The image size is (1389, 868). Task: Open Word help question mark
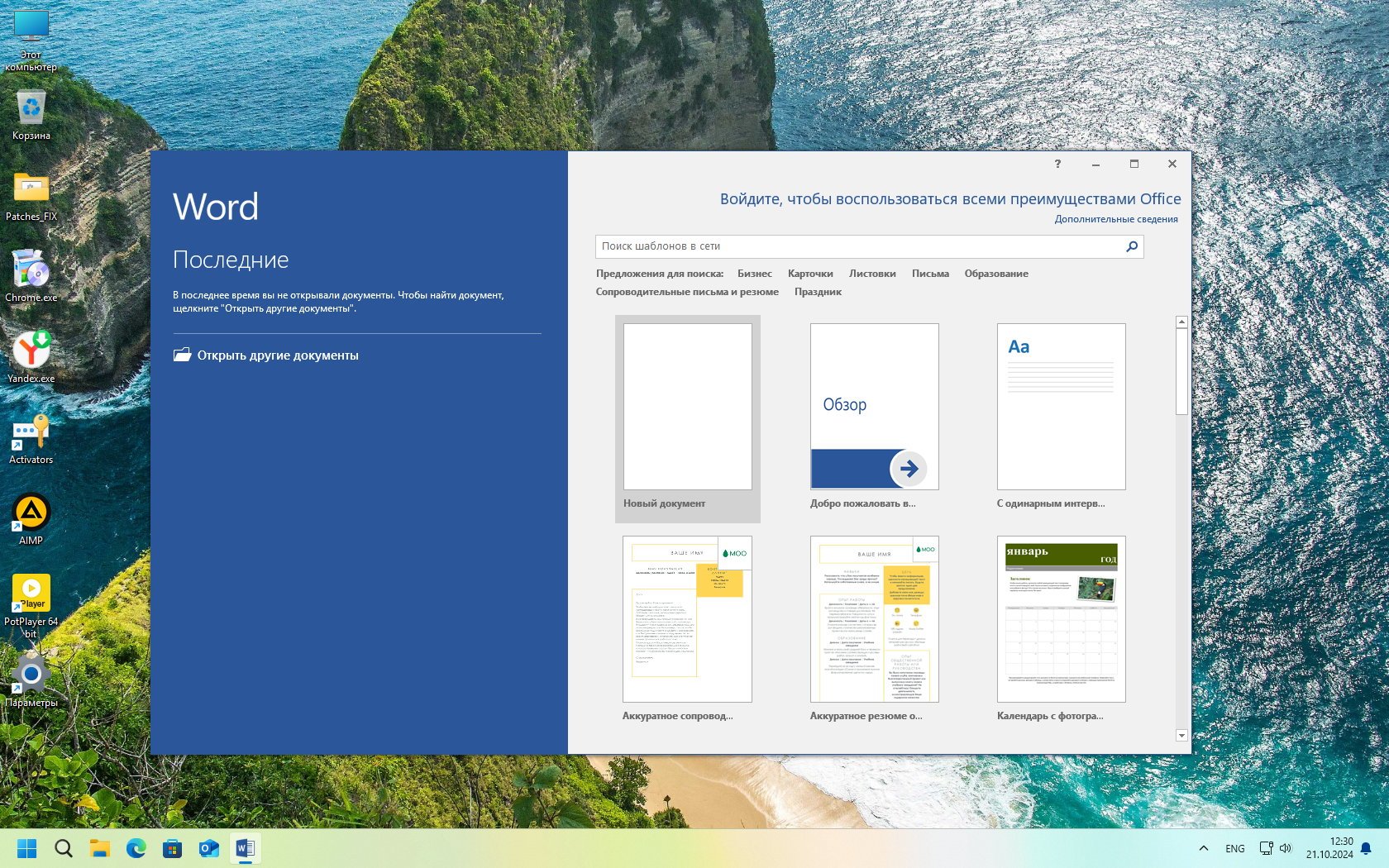click(x=1057, y=164)
